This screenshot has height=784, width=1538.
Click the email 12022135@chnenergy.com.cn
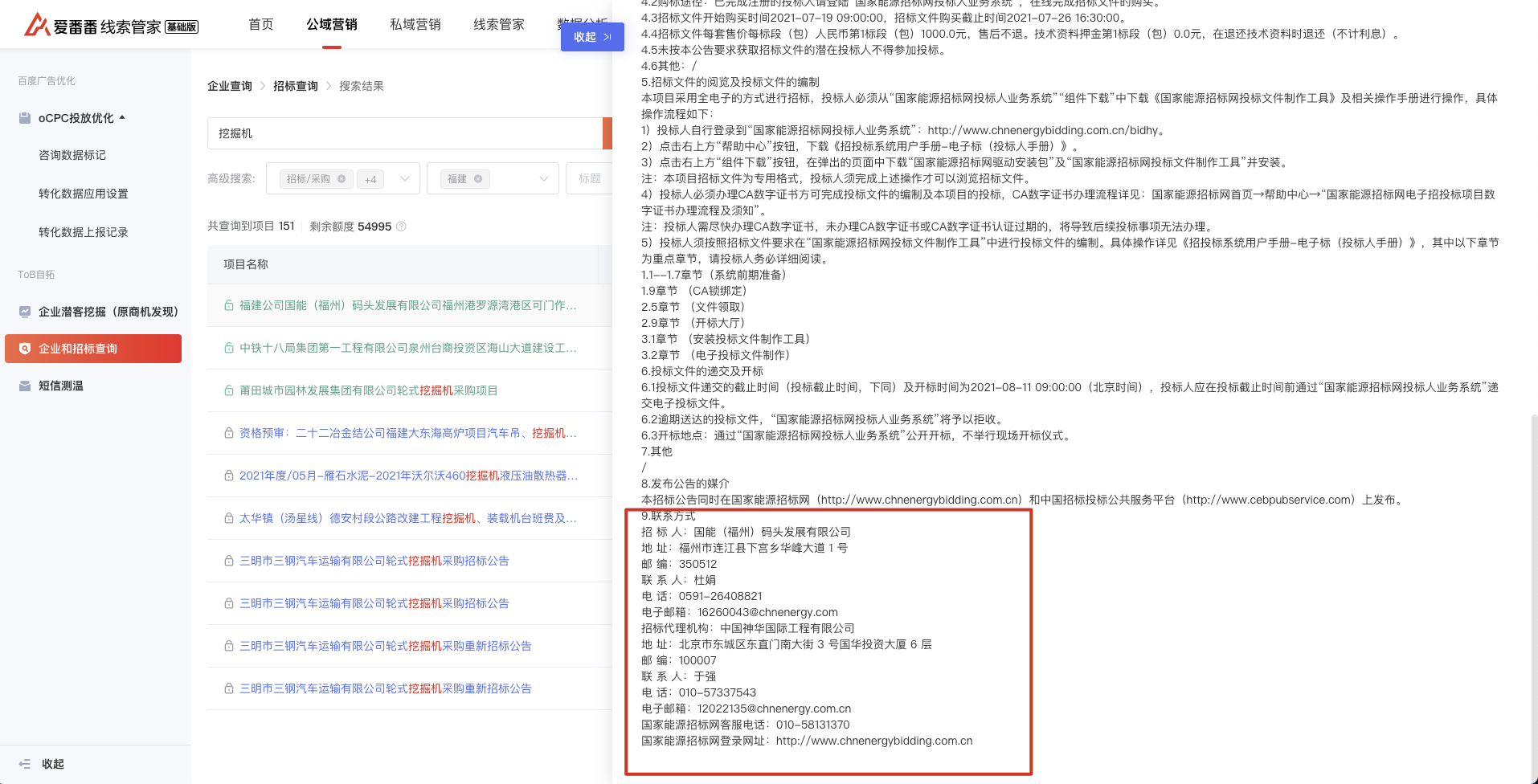774,708
